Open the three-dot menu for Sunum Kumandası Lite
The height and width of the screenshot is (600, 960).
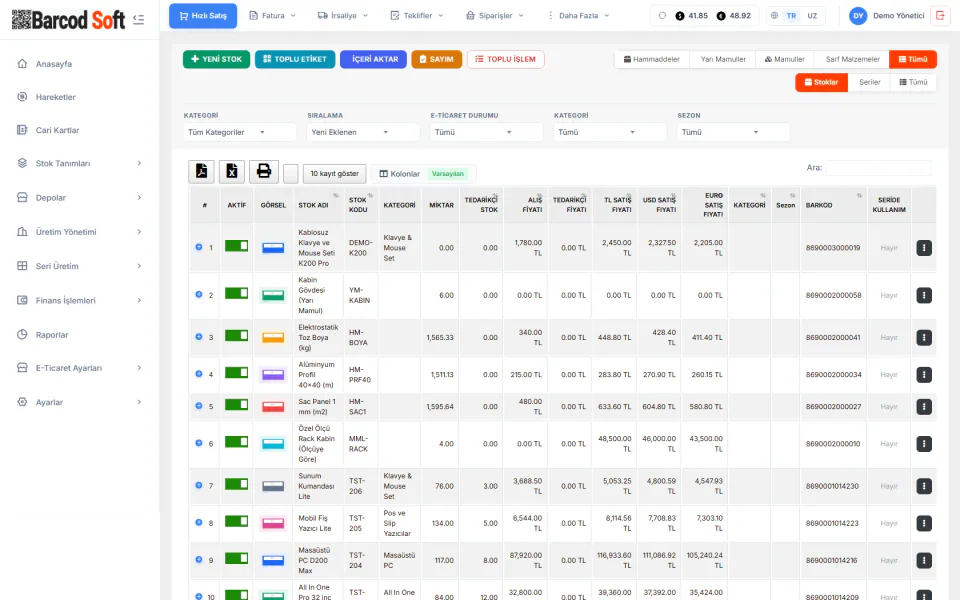(924, 486)
